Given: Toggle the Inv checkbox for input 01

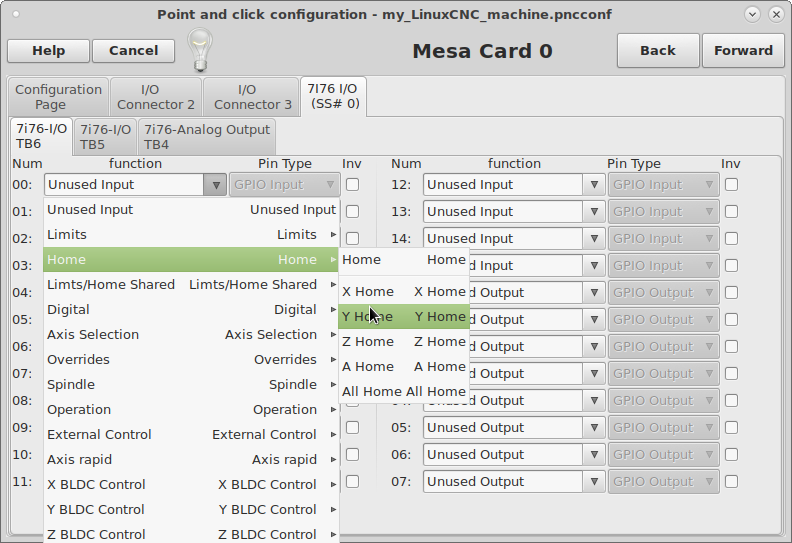Looking at the screenshot, I should [x=353, y=212].
